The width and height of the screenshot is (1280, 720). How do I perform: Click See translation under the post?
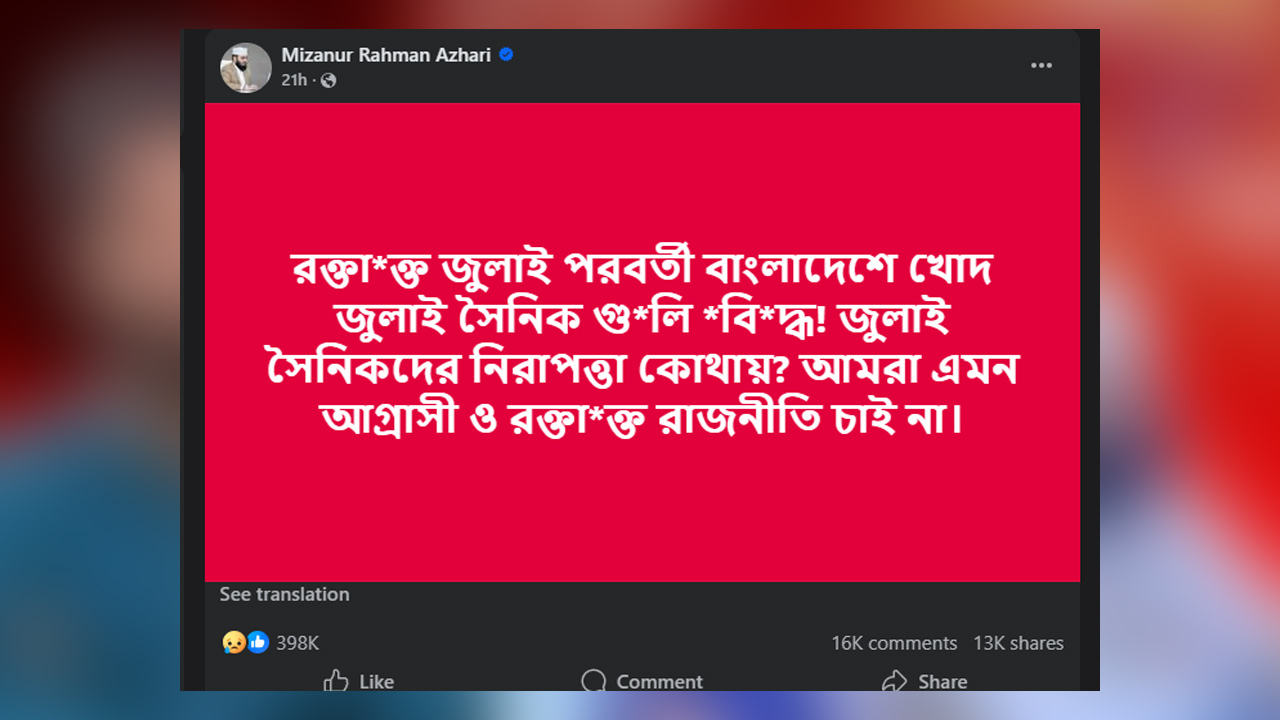pyautogui.click(x=285, y=594)
